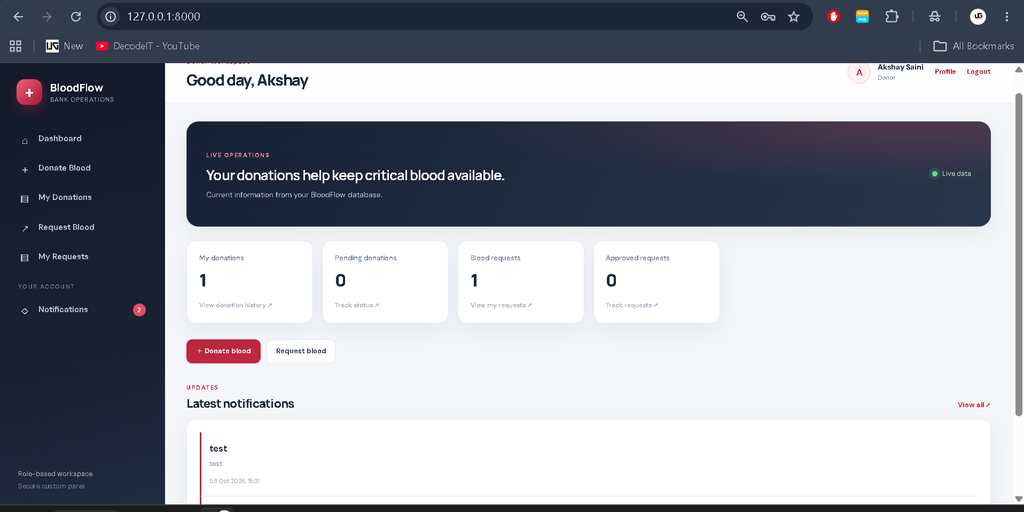Image resolution: width=1024 pixels, height=512 pixels.
Task: Click the test notification title
Action: [x=218, y=449]
